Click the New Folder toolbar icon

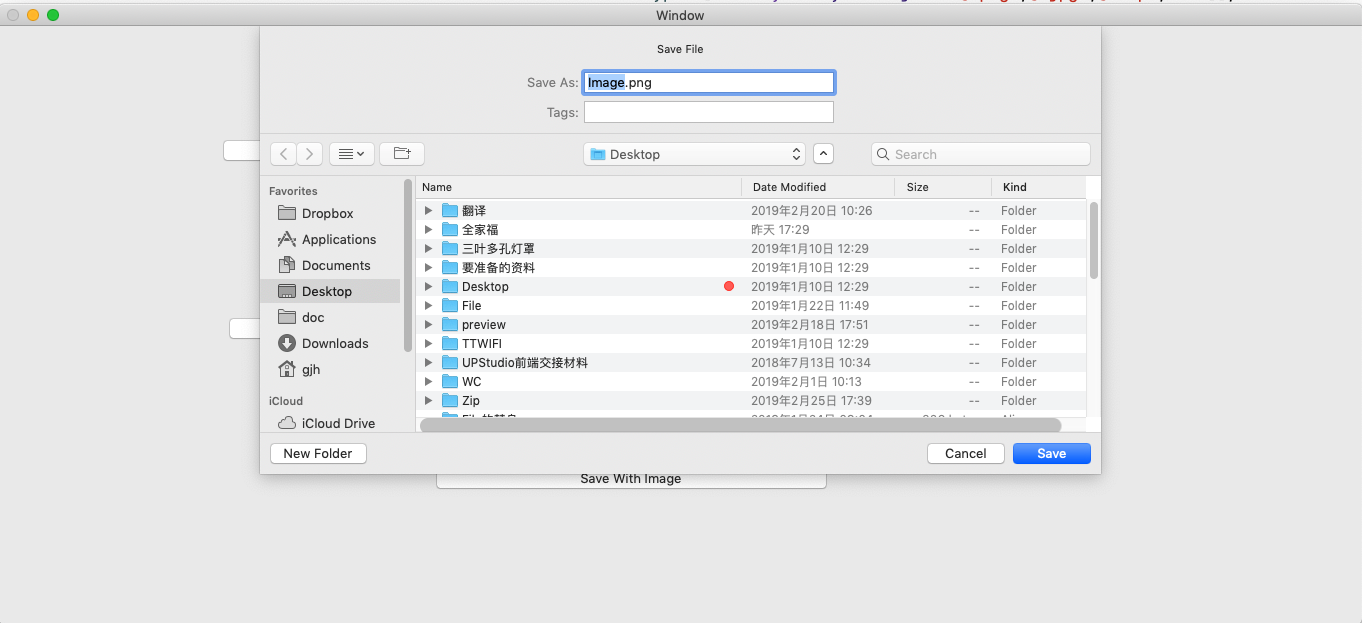click(x=401, y=153)
